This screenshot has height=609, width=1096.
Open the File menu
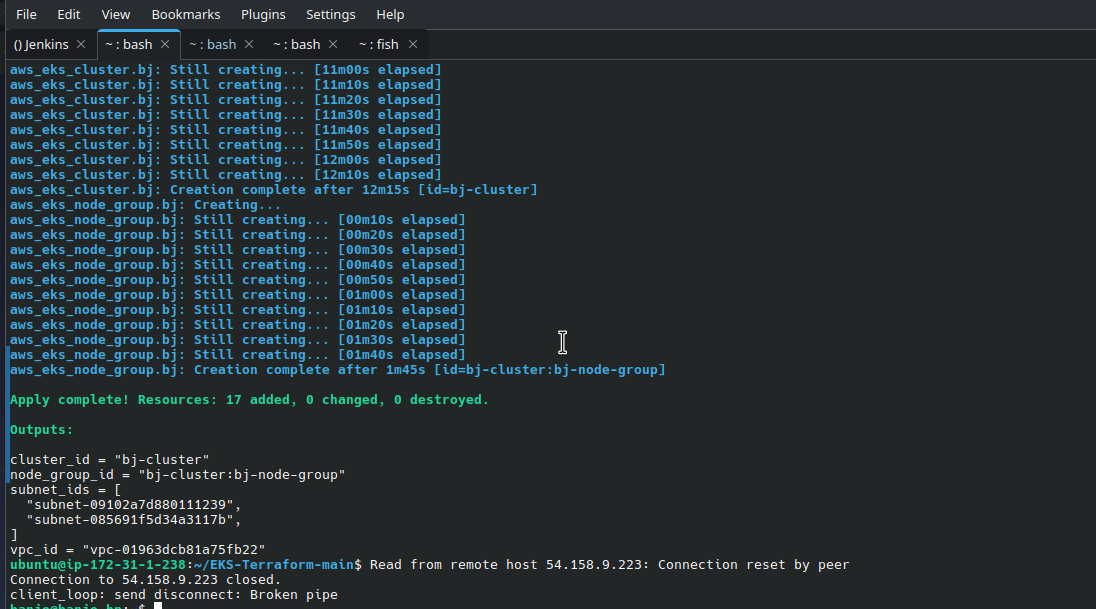(x=26, y=14)
